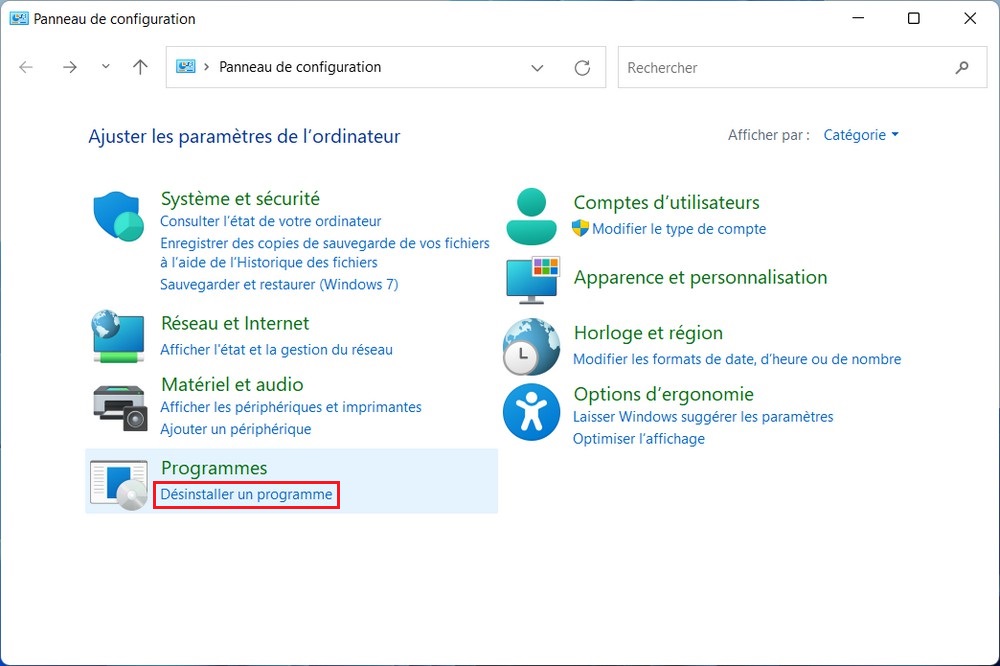The width and height of the screenshot is (1000, 666).
Task: Open the Comptes d'utilisateurs category
Action: pyautogui.click(x=666, y=202)
